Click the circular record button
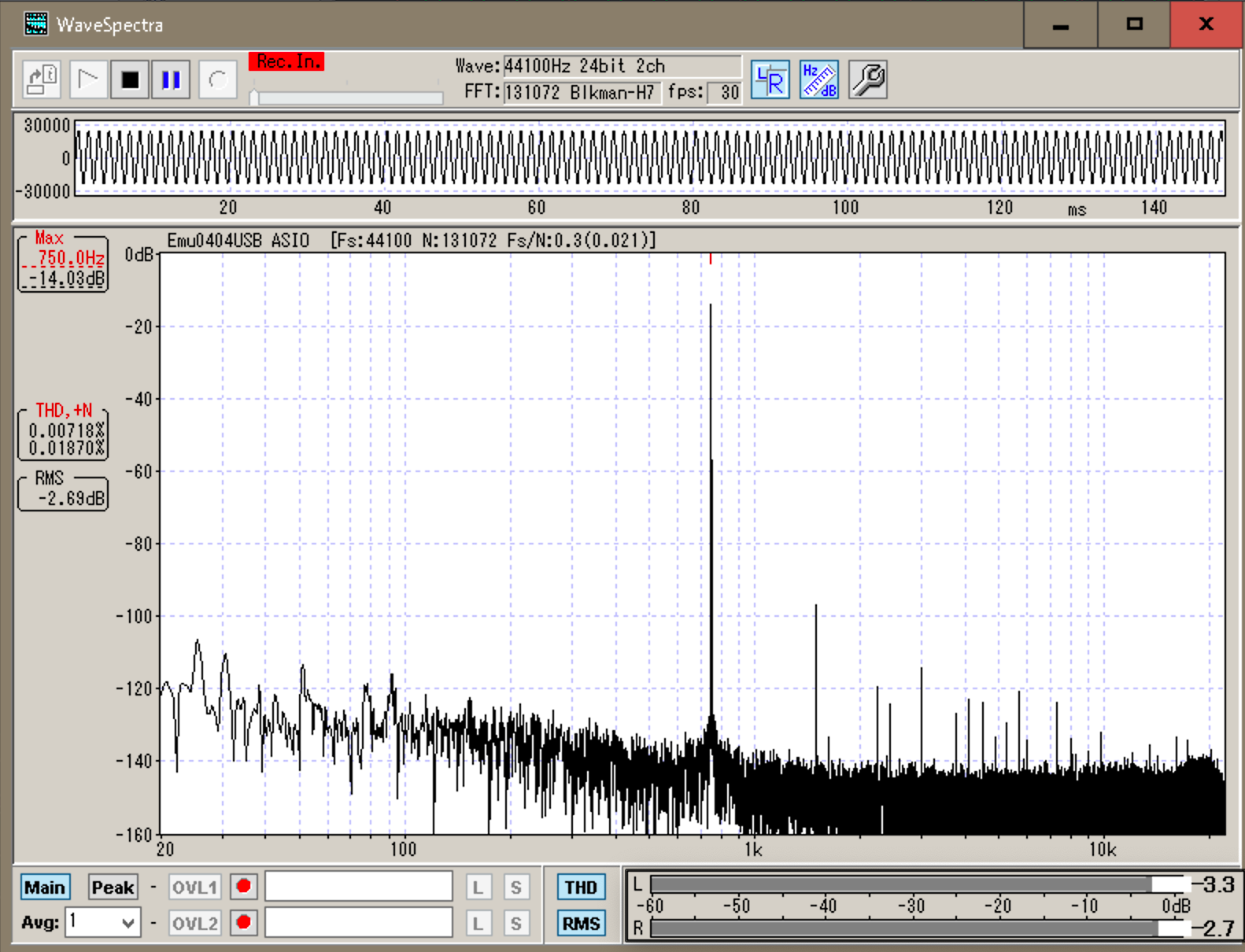 218,80
